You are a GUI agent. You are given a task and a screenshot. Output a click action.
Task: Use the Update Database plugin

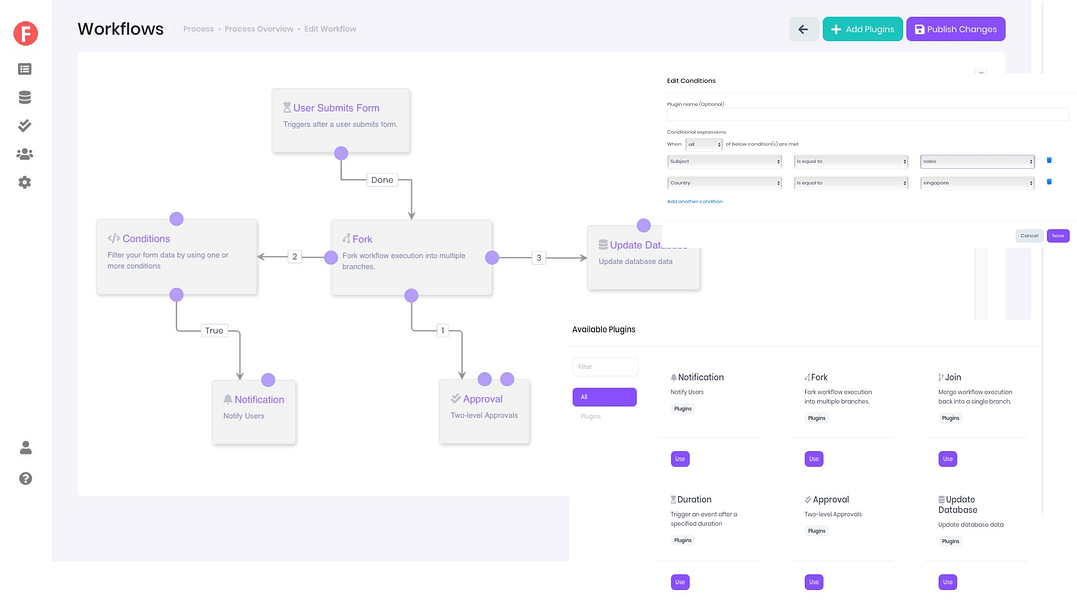(948, 582)
